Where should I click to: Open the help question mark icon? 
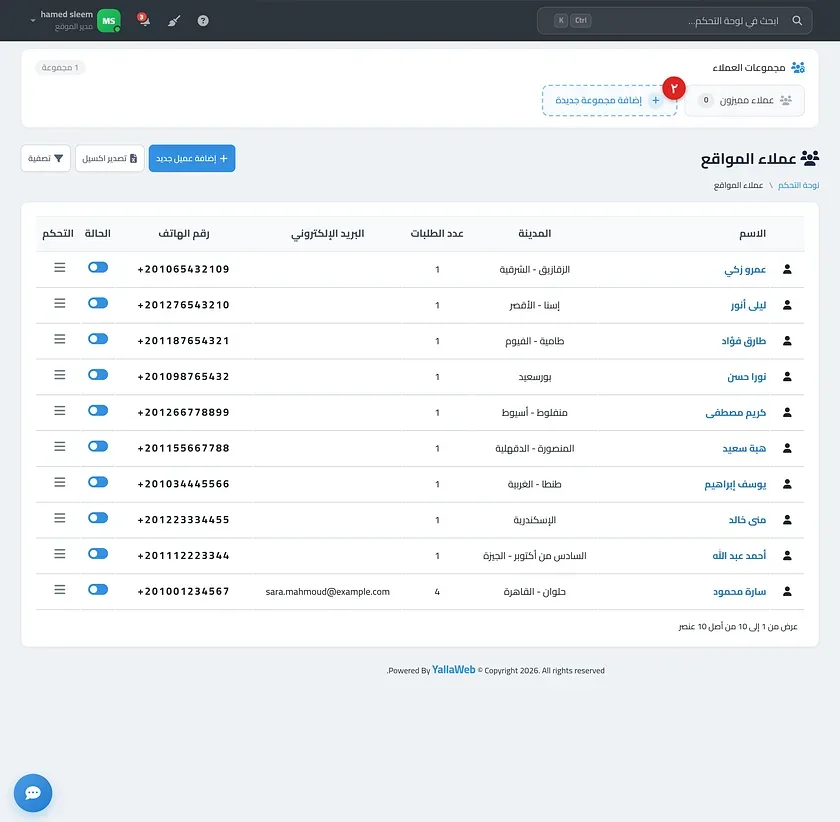[x=203, y=21]
